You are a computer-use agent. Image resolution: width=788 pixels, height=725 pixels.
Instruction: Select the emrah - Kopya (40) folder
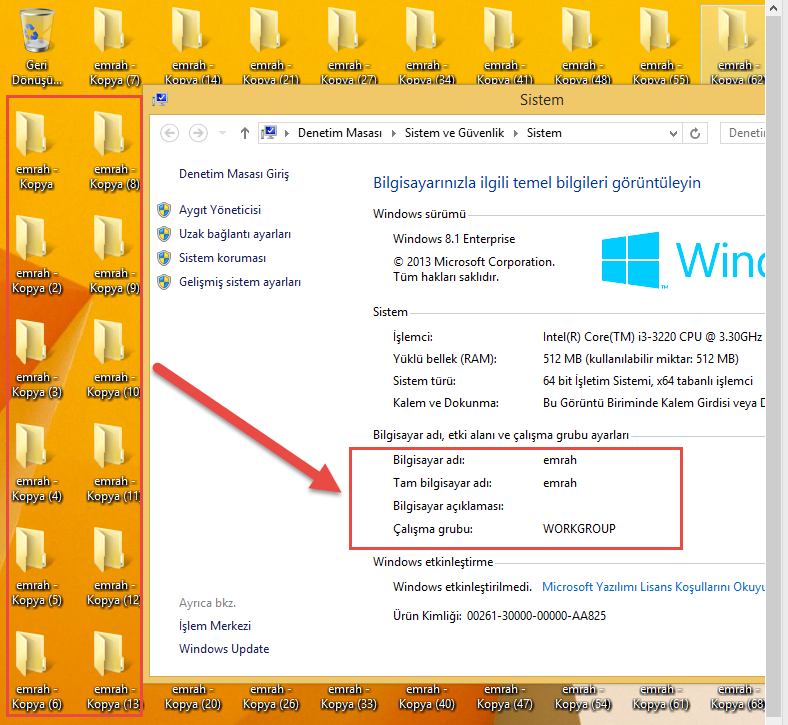[x=426, y=696]
